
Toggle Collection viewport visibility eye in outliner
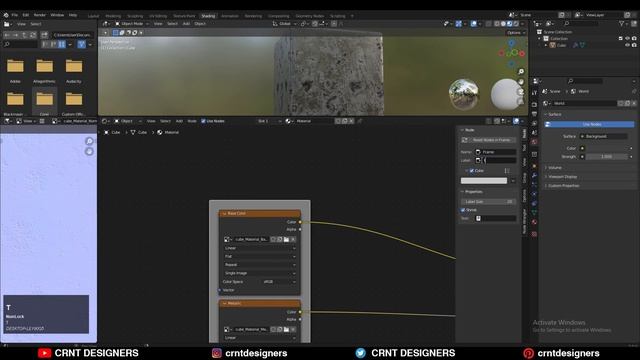(627, 38)
